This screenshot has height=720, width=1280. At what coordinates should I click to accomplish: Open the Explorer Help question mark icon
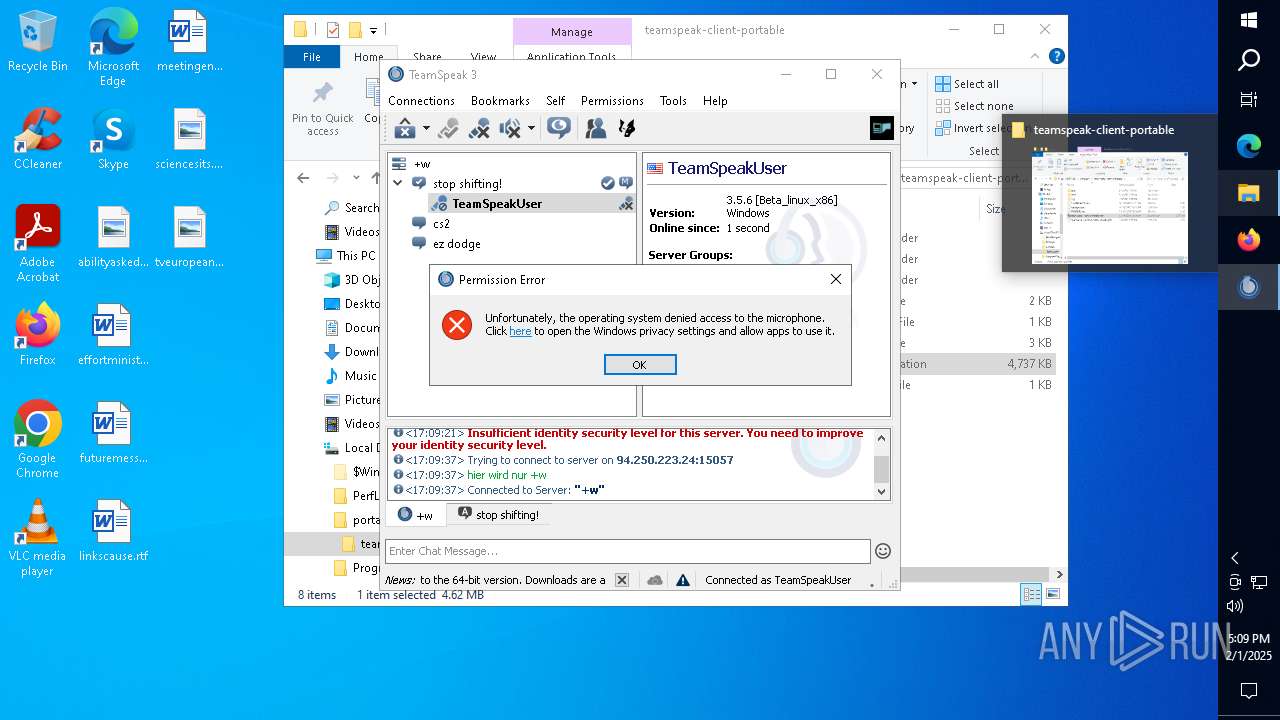[1056, 57]
